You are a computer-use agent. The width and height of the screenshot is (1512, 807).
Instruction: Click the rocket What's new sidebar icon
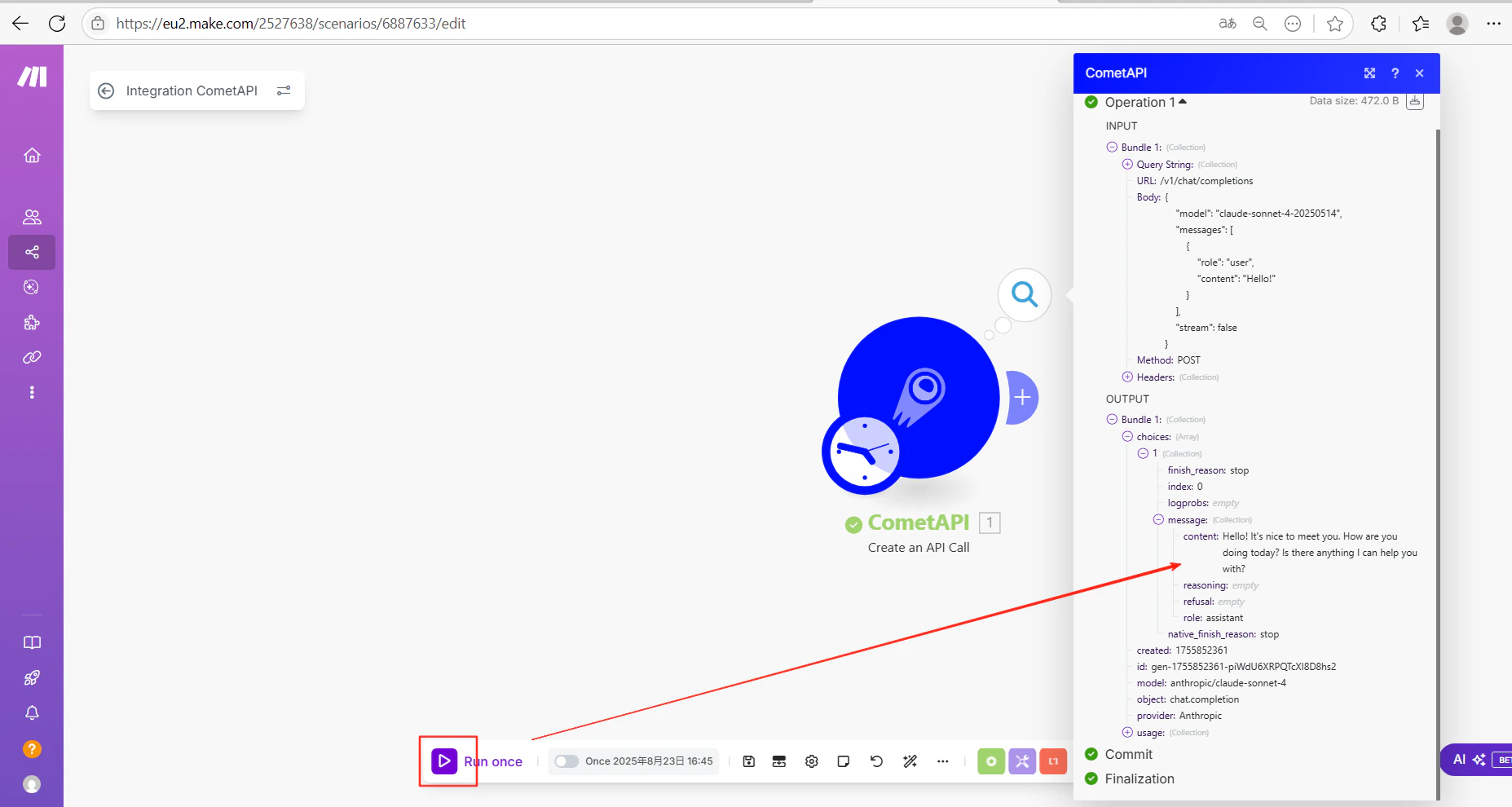tap(32, 677)
